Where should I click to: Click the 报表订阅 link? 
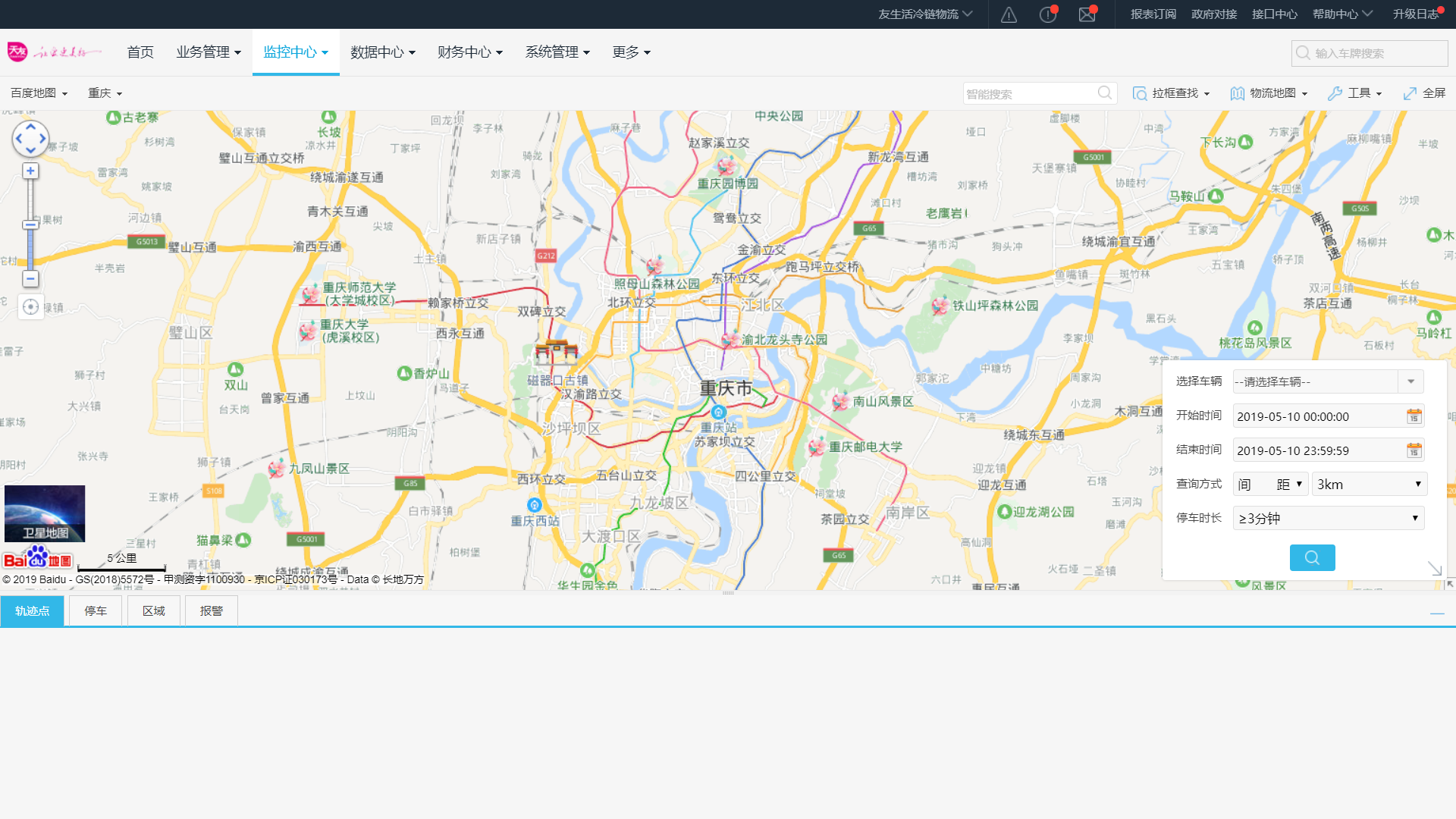(x=1153, y=14)
